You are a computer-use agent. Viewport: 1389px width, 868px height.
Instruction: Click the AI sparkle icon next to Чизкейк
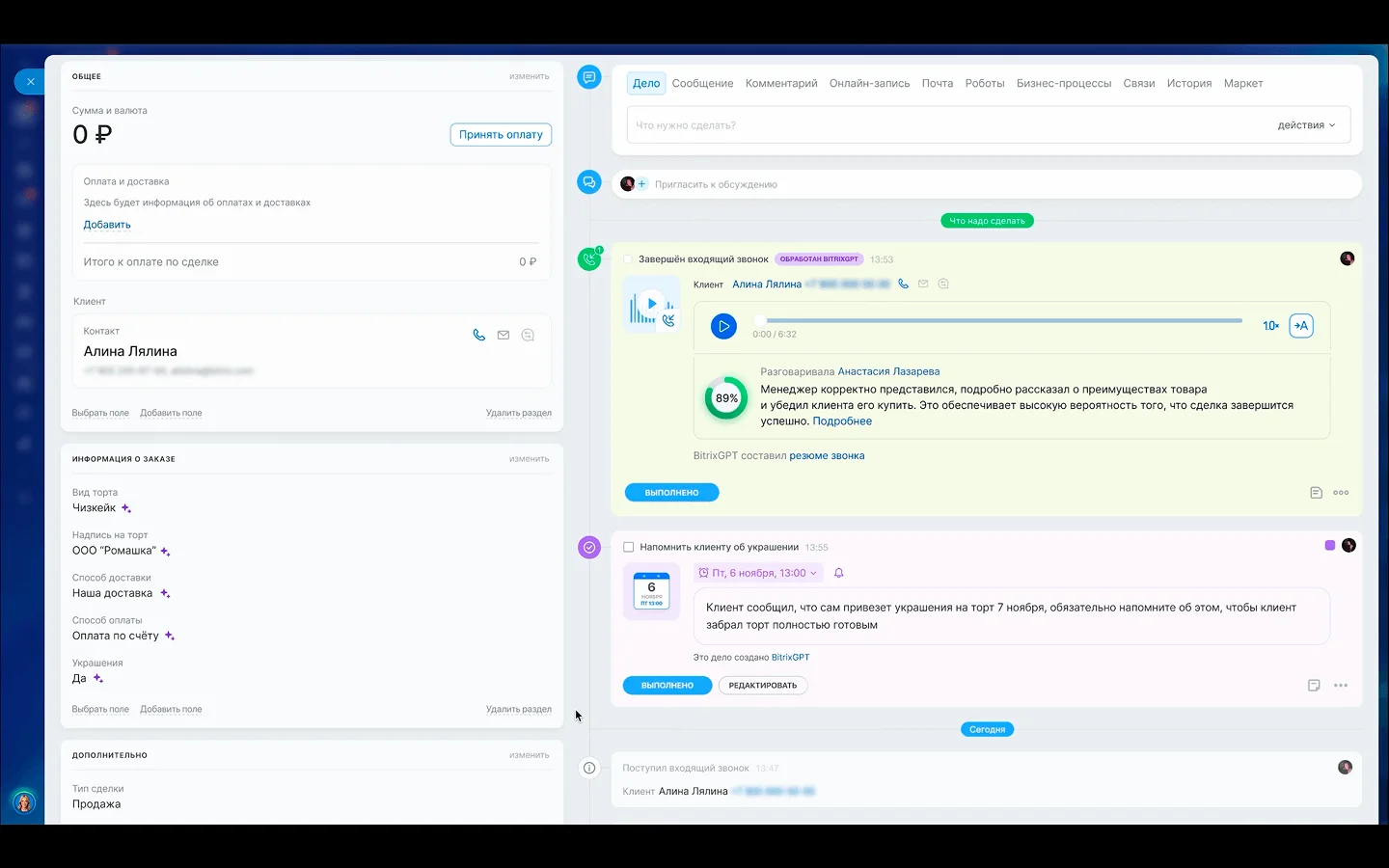tap(126, 508)
